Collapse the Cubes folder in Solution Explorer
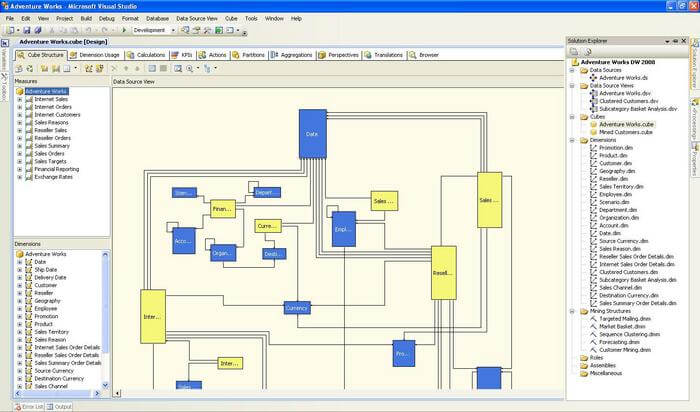Viewport: 700px width, 412px height. (572, 117)
